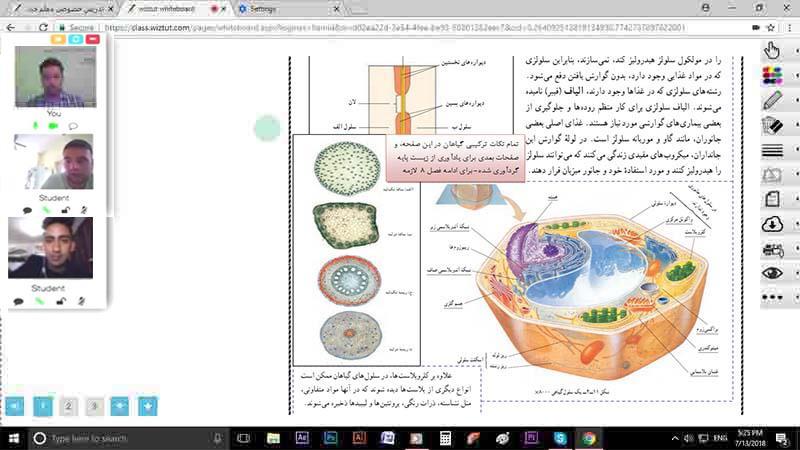Toggle the first student's unlock permission icon
The image size is (800, 450).
click(63, 210)
